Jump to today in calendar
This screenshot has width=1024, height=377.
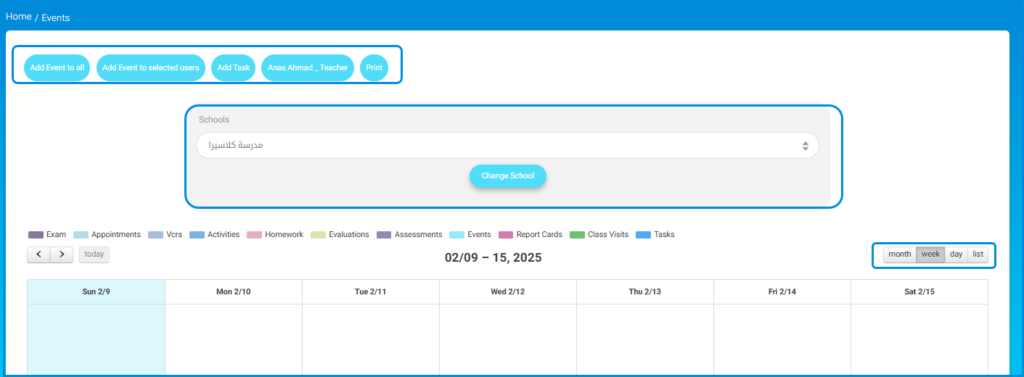pyautogui.click(x=94, y=255)
